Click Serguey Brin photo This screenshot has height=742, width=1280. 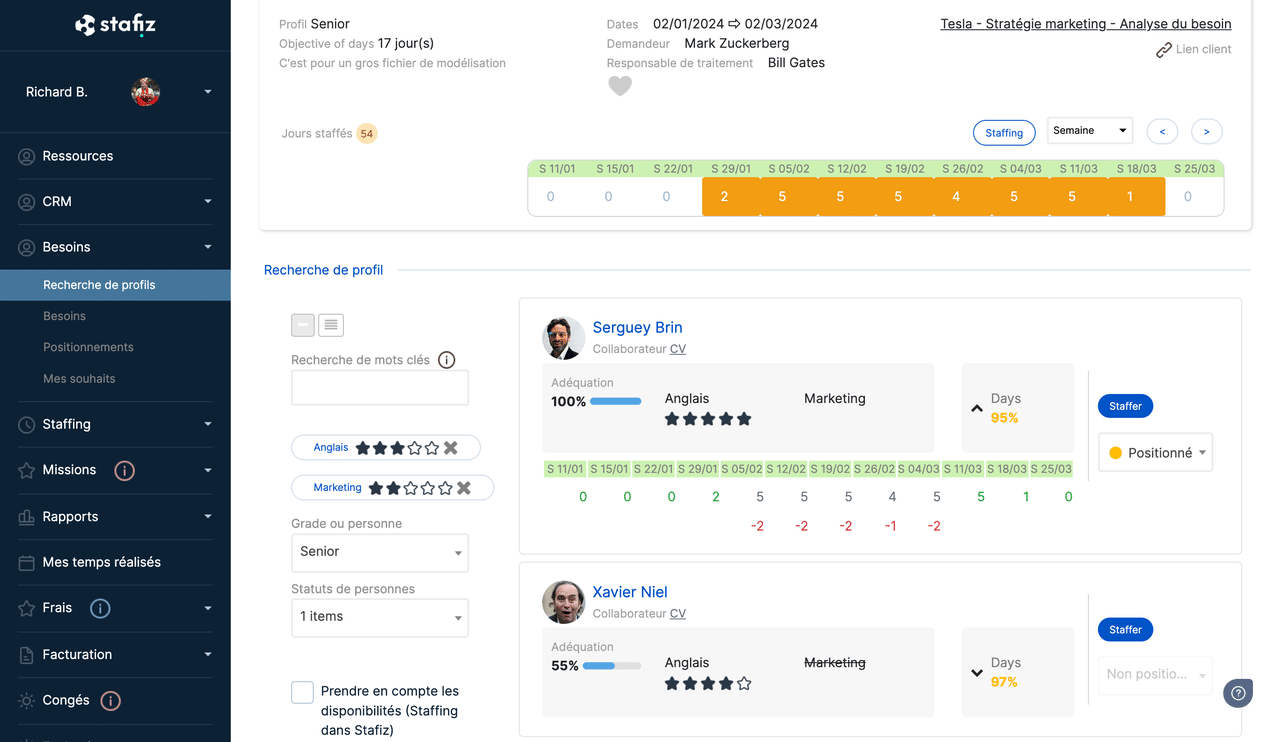[x=564, y=338]
